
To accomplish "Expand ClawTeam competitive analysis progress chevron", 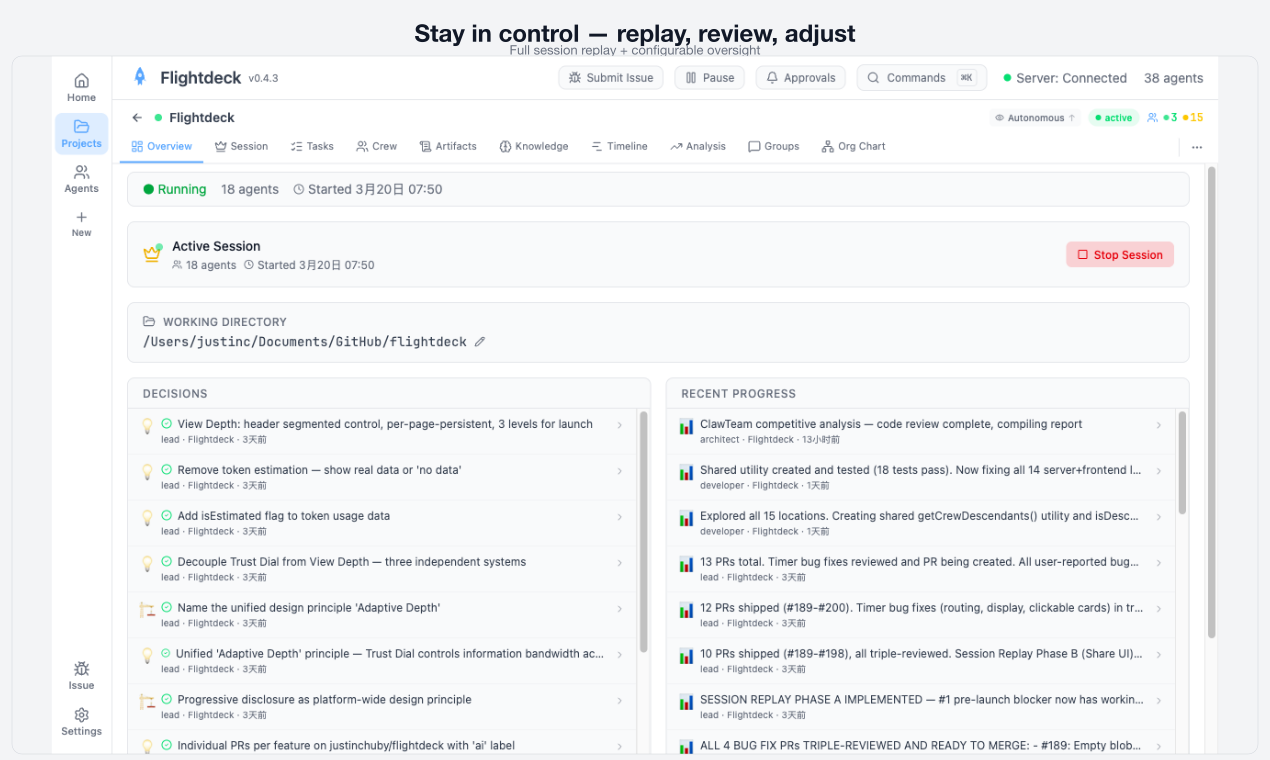I will (x=1159, y=425).
